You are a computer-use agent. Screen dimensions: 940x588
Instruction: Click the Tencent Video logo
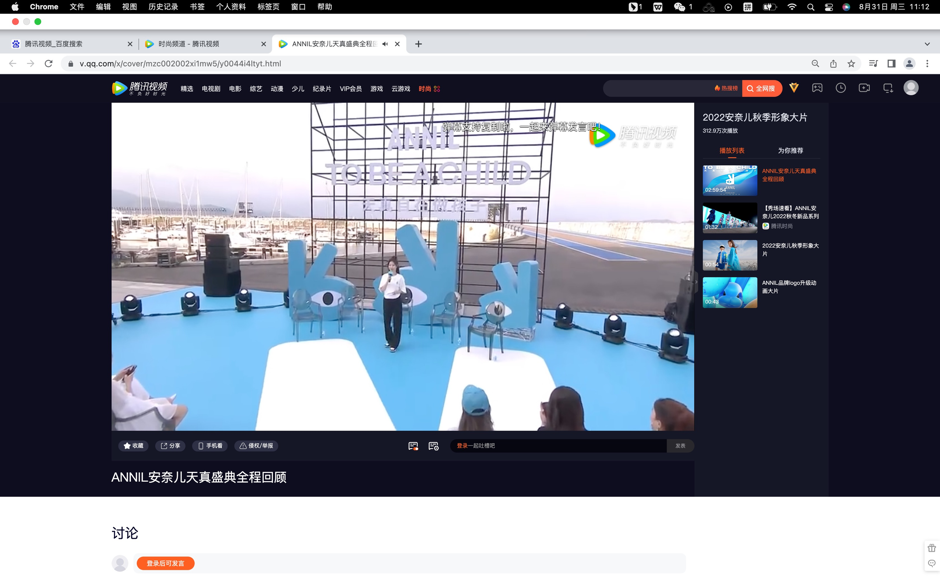point(140,88)
